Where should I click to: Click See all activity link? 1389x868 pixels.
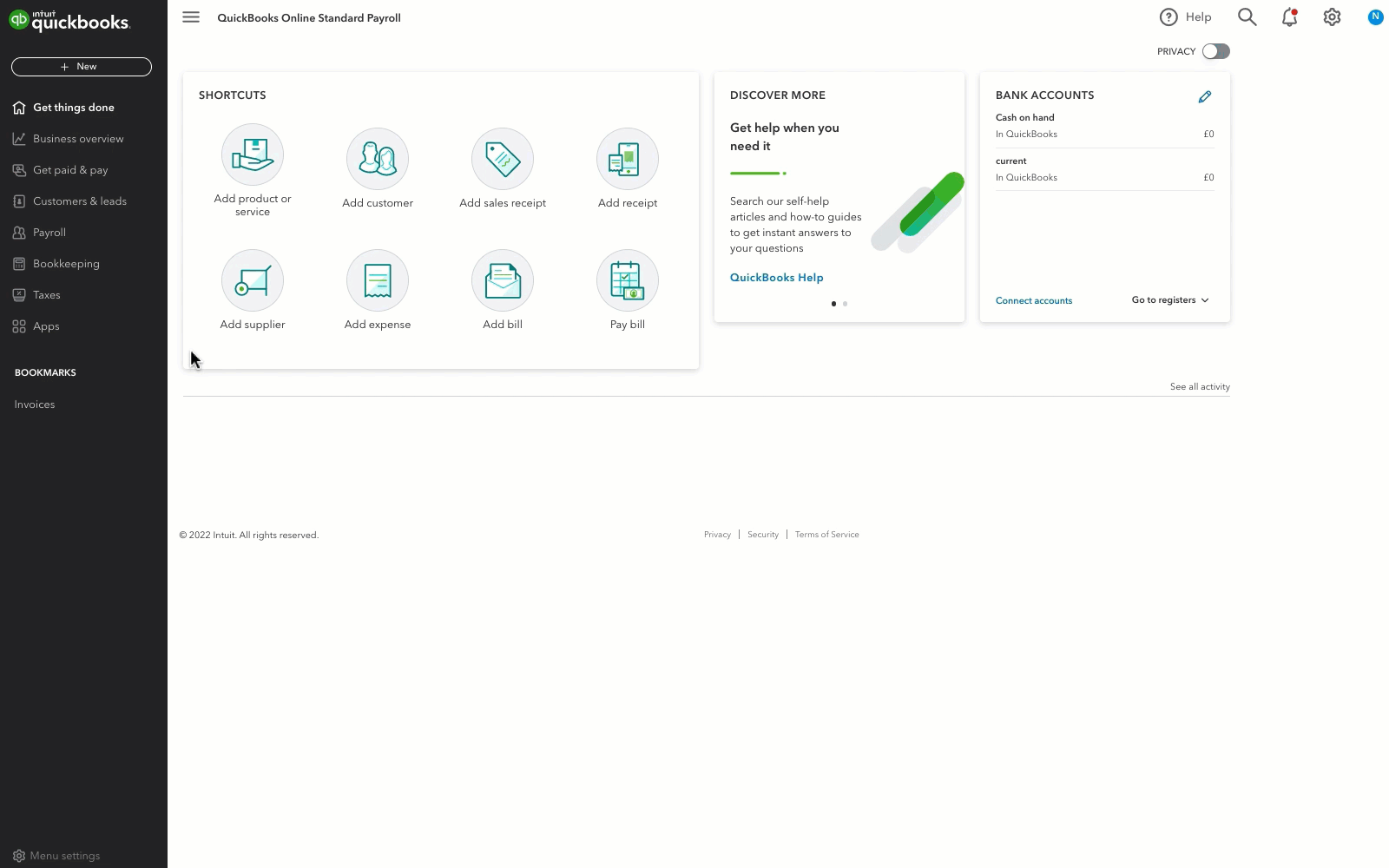click(x=1200, y=387)
